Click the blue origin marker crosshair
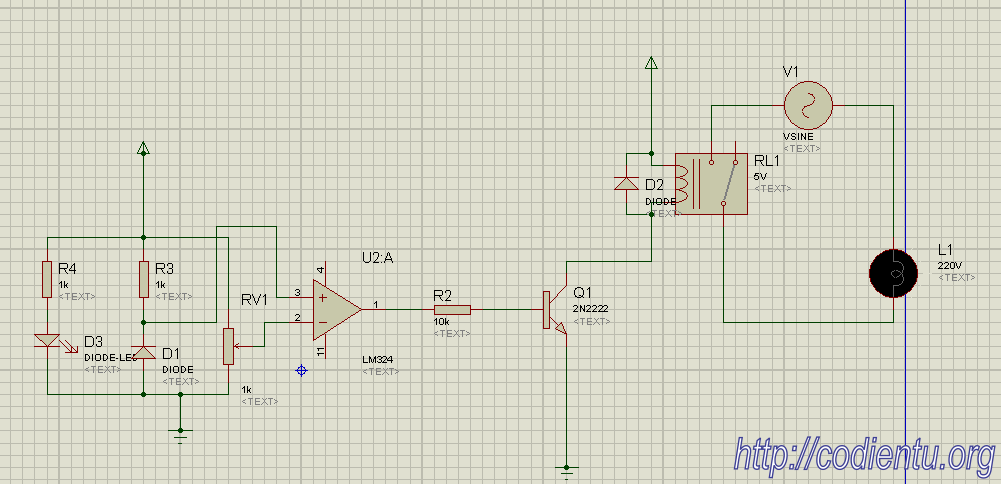This screenshot has height=484, width=1001. tap(302, 370)
